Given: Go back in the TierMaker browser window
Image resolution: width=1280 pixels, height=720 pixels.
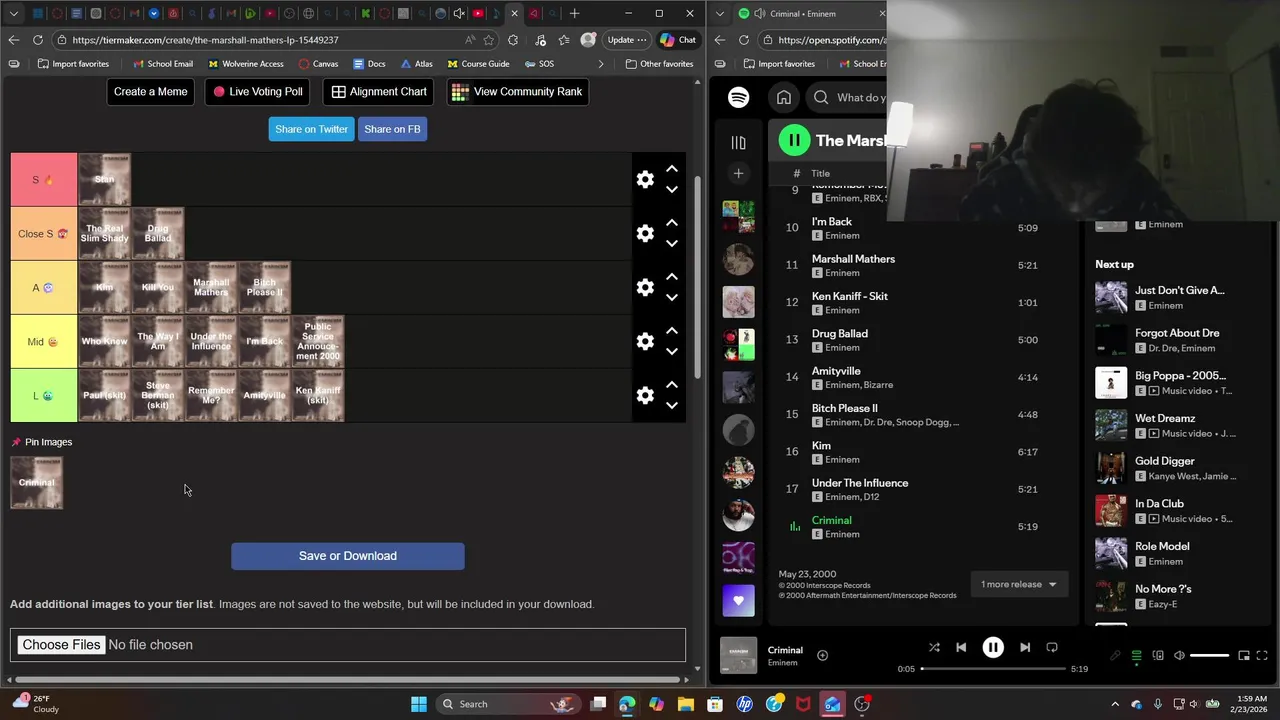Looking at the screenshot, I should pos(13,40).
